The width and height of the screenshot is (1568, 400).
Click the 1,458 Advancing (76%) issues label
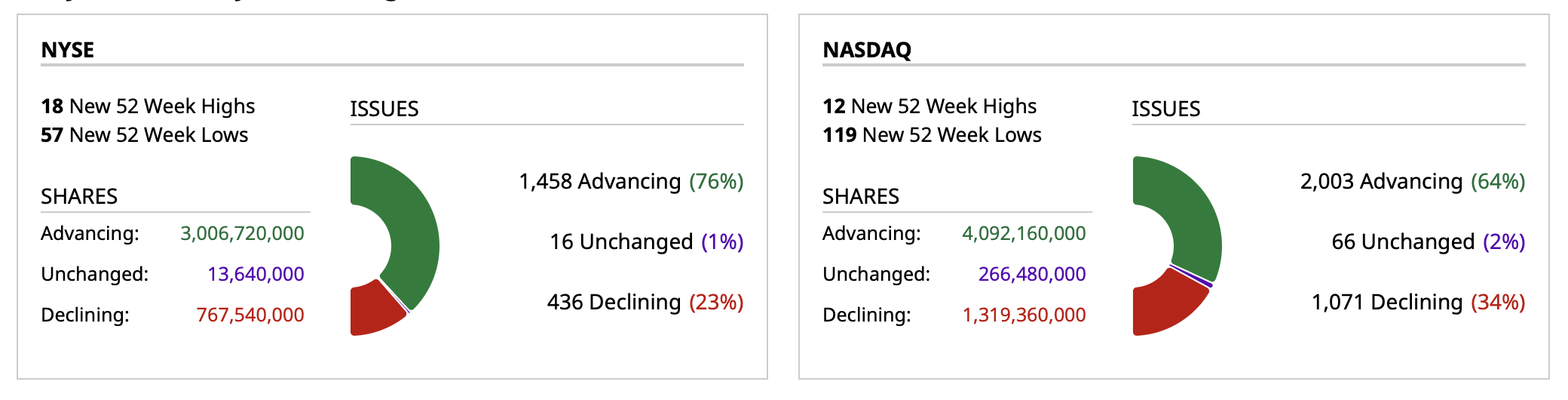click(x=631, y=181)
